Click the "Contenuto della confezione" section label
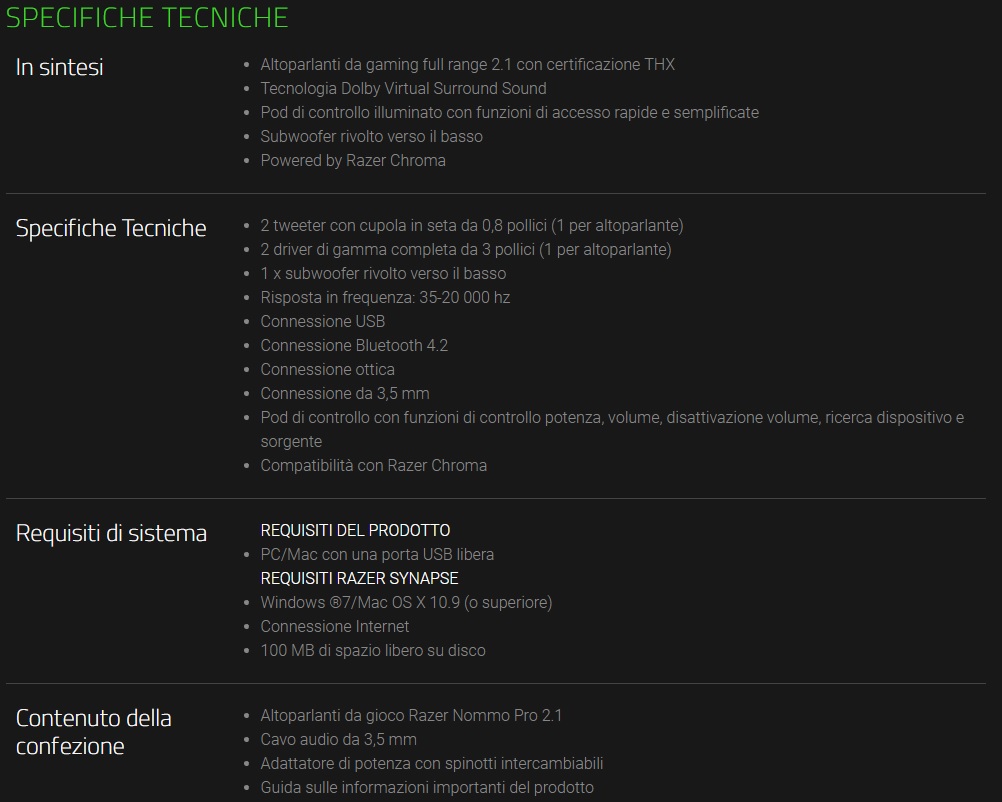This screenshot has height=802, width=1002. coord(94,732)
